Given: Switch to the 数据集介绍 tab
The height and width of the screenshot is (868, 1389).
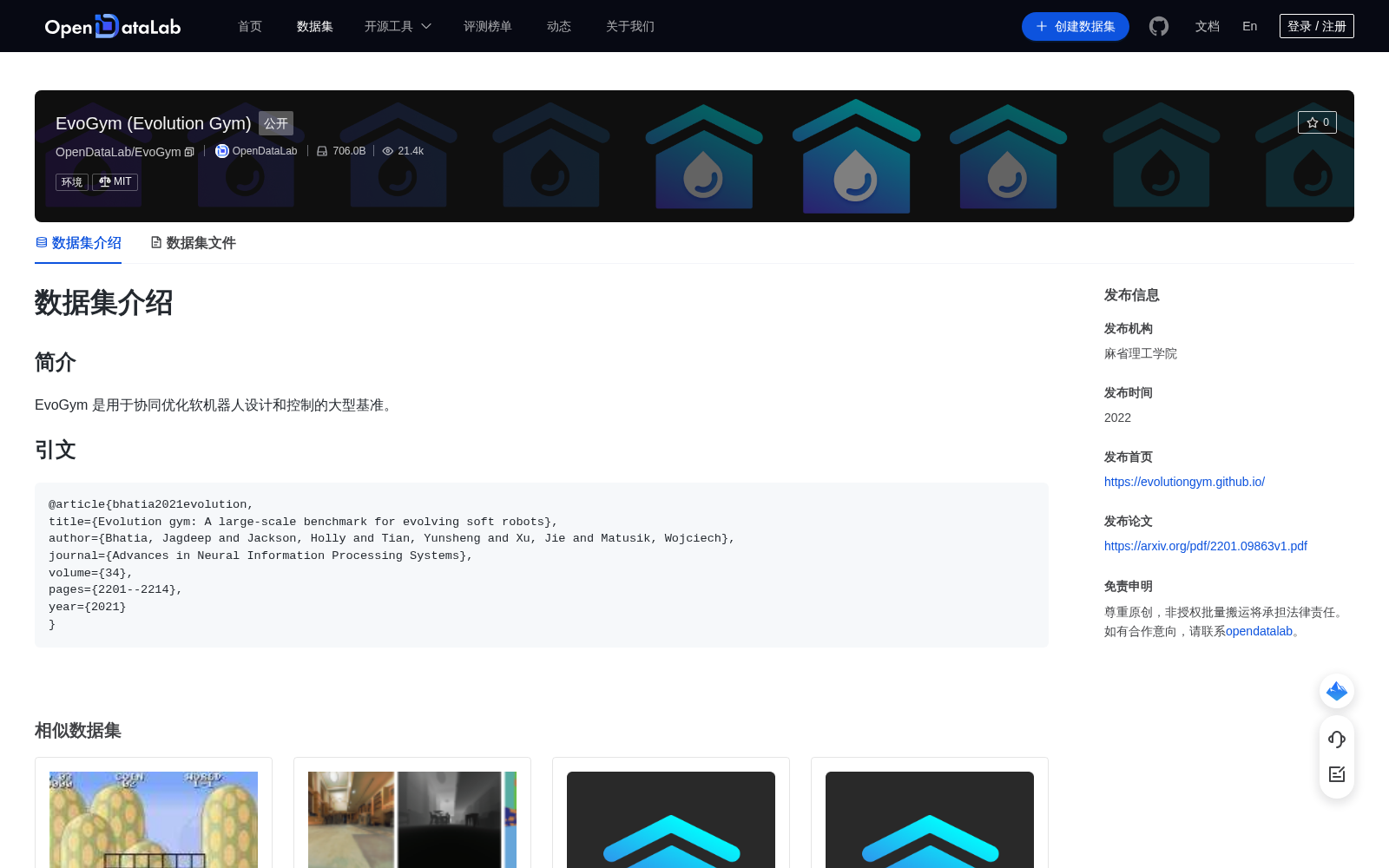Looking at the screenshot, I should [78, 243].
